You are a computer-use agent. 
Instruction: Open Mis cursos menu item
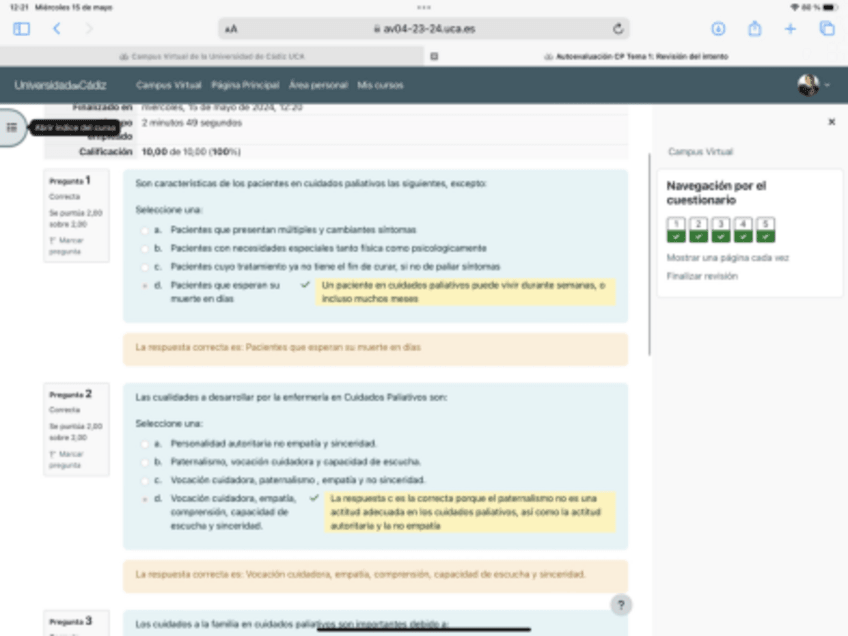pyautogui.click(x=380, y=85)
